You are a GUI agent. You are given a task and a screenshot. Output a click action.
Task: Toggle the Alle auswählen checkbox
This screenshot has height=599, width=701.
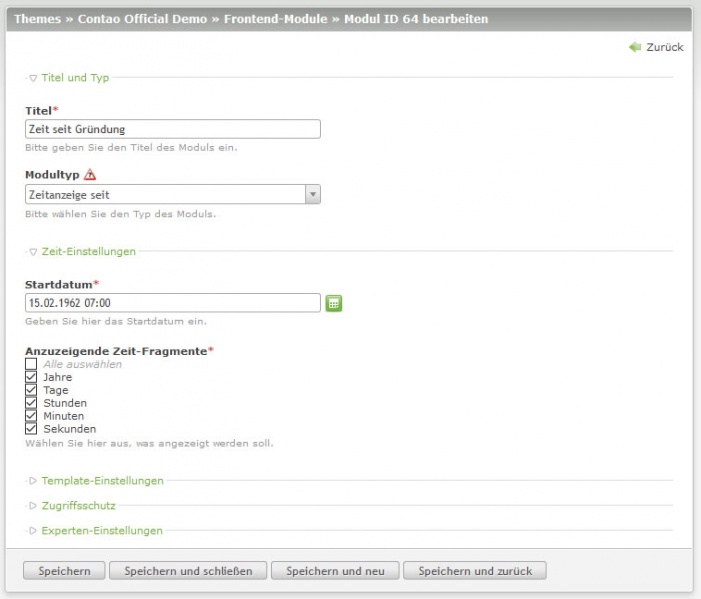[31, 364]
